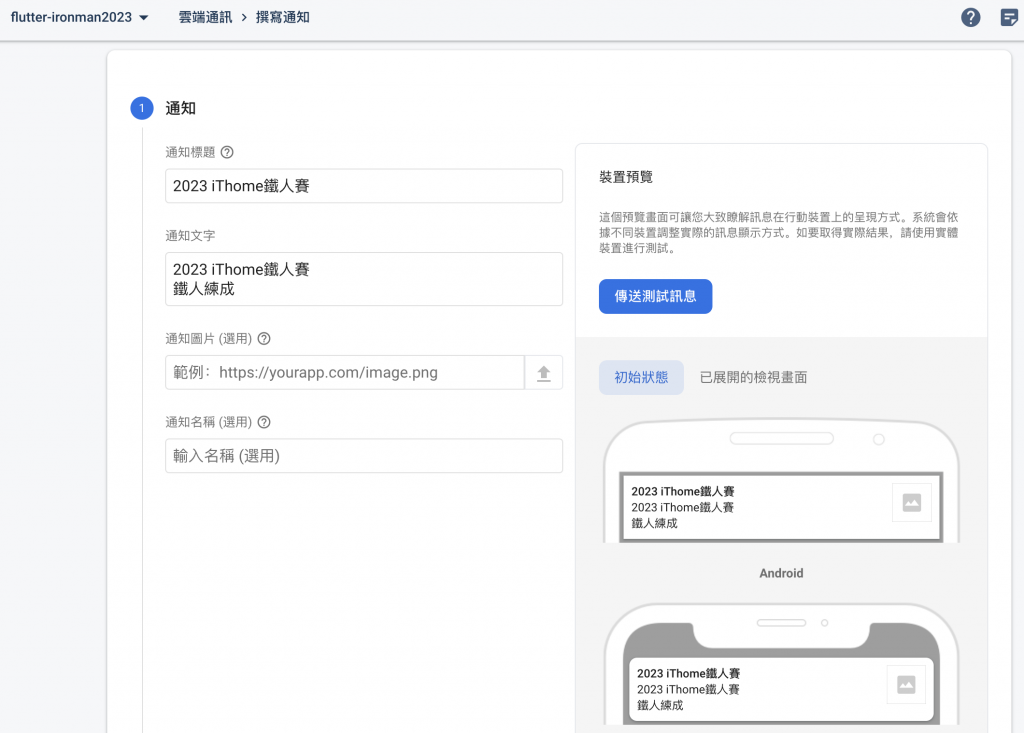This screenshot has height=733, width=1024.
Task: Focus the 通知名稱 input field
Action: (364, 456)
